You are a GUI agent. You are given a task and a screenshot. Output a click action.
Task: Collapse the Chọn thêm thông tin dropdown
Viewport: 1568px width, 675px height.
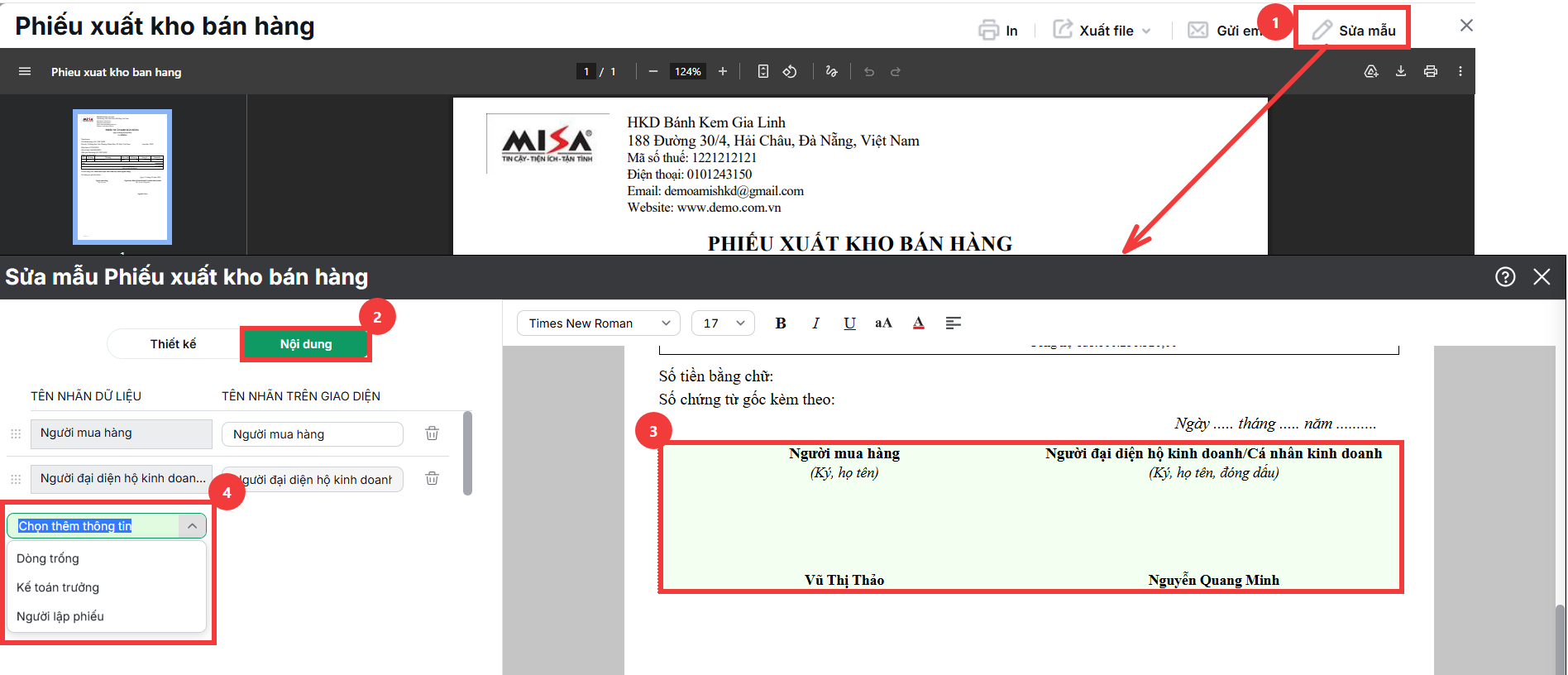click(192, 526)
